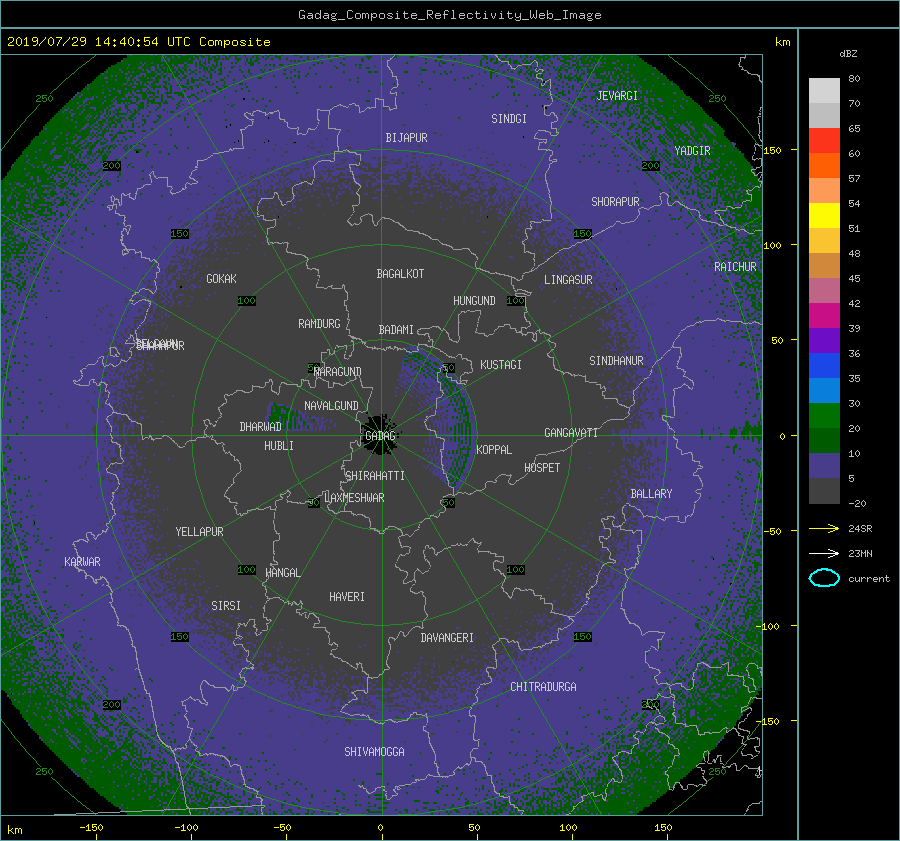Click the 'BIJAPUR' map label
The height and width of the screenshot is (841, 900).
(406, 138)
